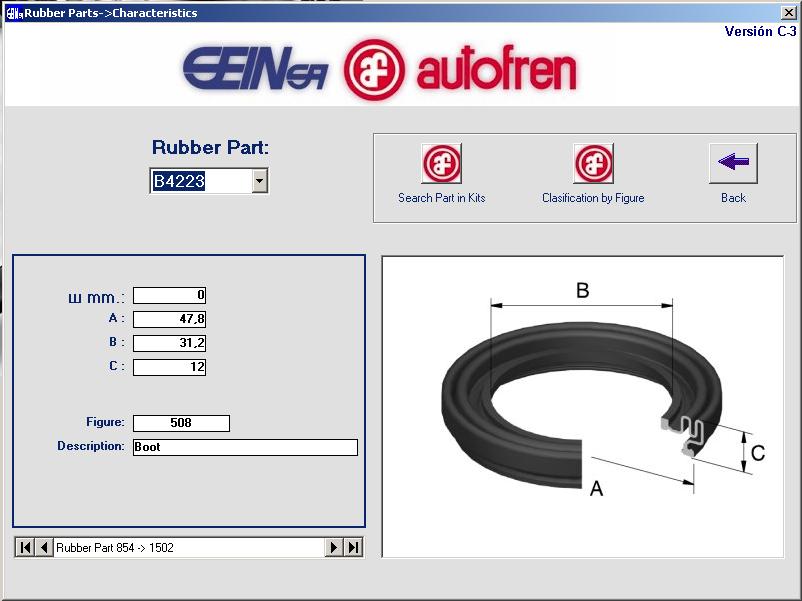Click the Search Part in Kits label
Viewport: 802px width, 601px height.
pos(441,198)
